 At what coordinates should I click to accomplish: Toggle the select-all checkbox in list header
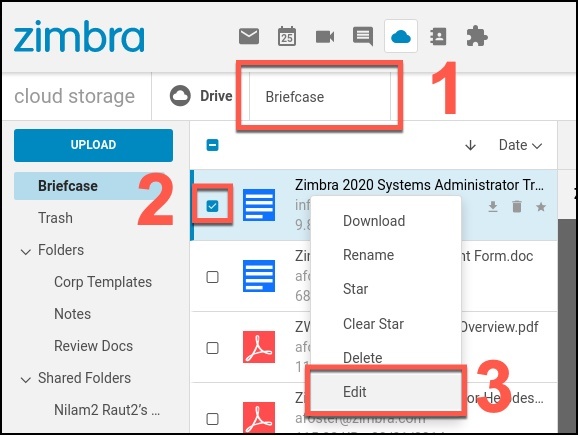tap(212, 145)
